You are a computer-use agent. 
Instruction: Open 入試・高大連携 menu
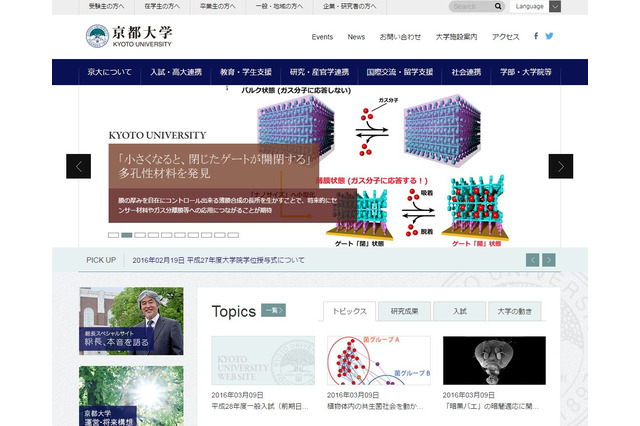click(176, 72)
